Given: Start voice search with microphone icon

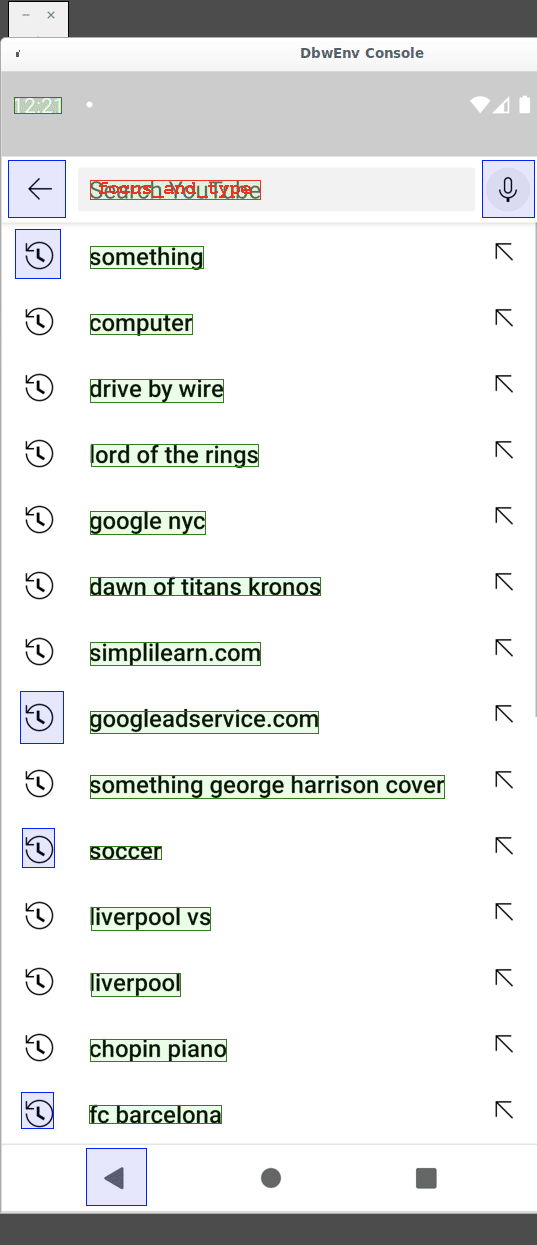Looking at the screenshot, I should point(508,189).
